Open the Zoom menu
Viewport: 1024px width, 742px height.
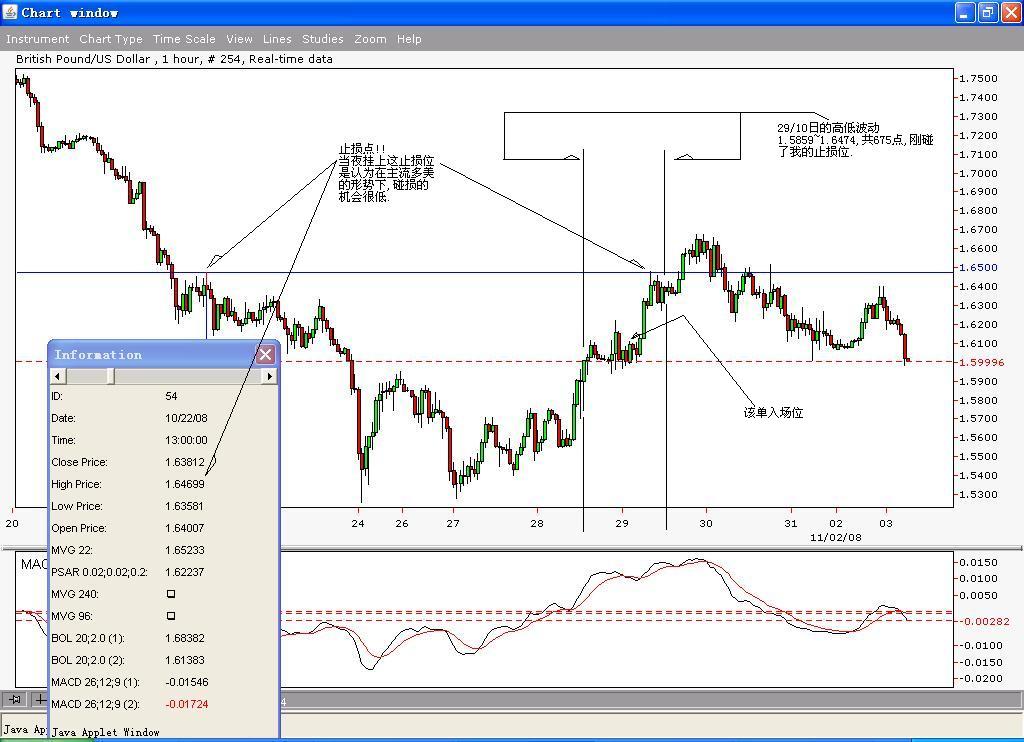pyautogui.click(x=370, y=39)
